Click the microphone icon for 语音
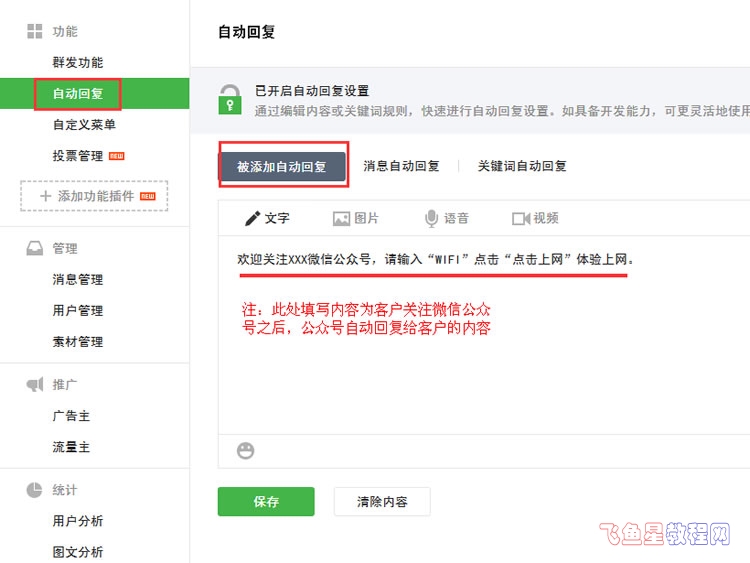This screenshot has width=750, height=563. click(x=431, y=219)
